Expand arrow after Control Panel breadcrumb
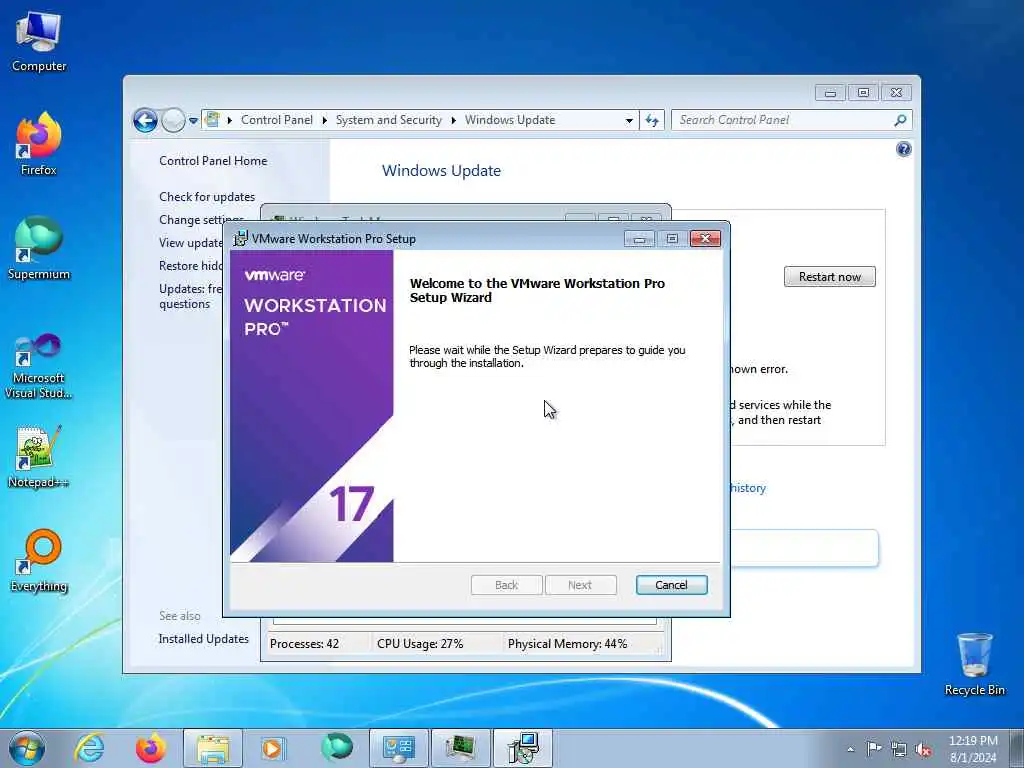 (x=325, y=120)
